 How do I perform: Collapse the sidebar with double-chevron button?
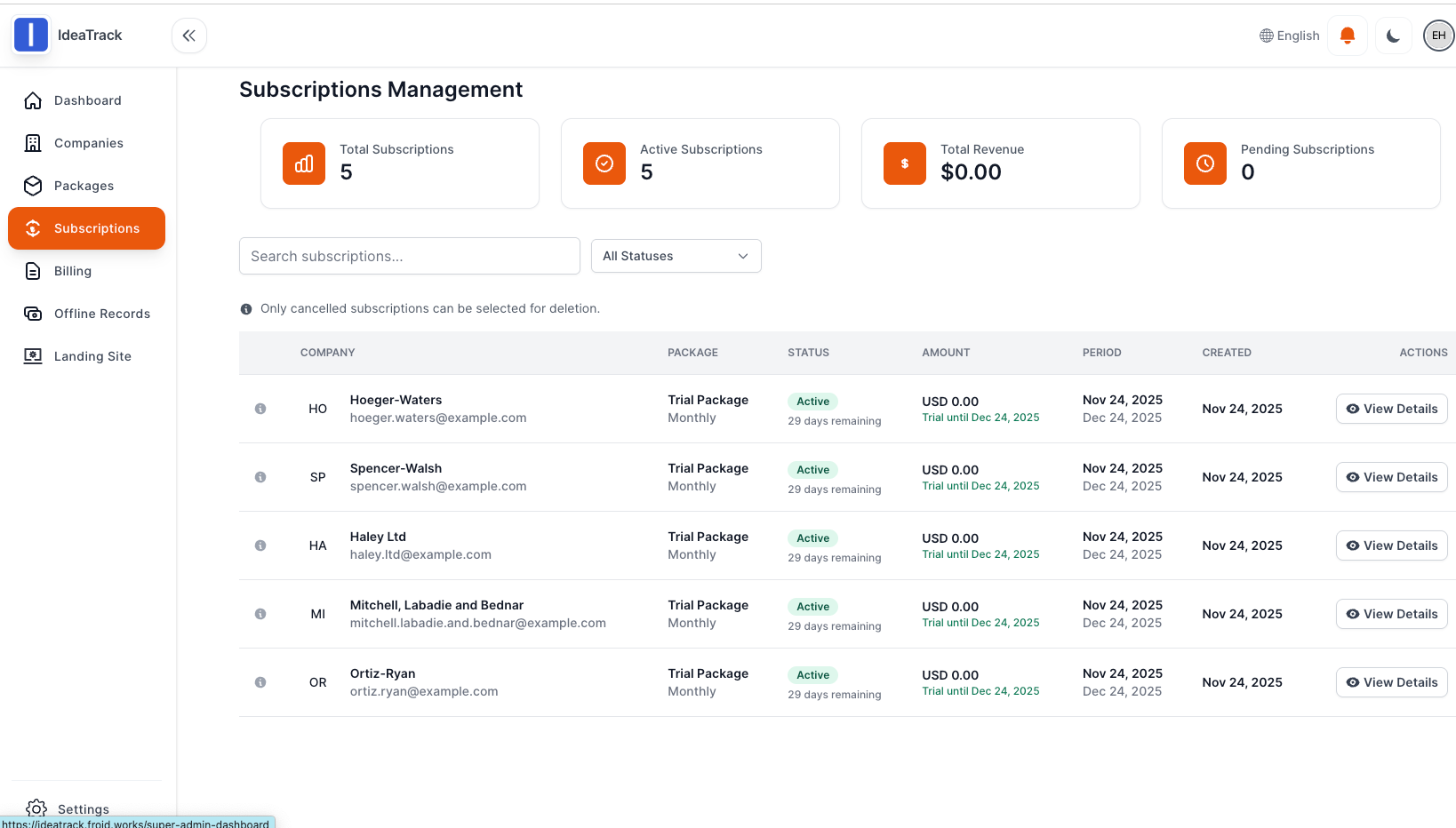pos(189,36)
